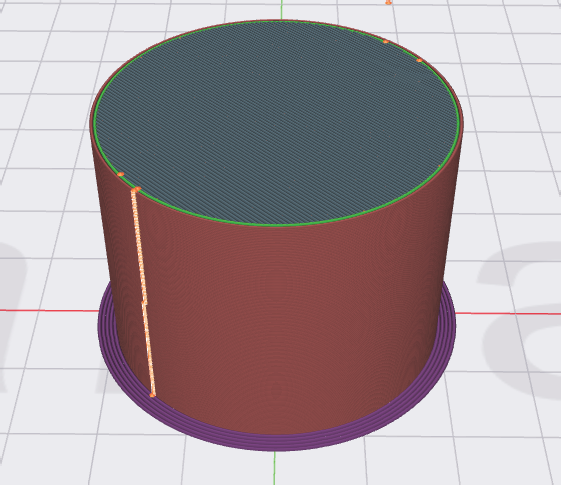Image resolution: width=561 pixels, height=485 pixels.
Task: Click the vertical orange seam line
Action: click(x=143, y=292)
